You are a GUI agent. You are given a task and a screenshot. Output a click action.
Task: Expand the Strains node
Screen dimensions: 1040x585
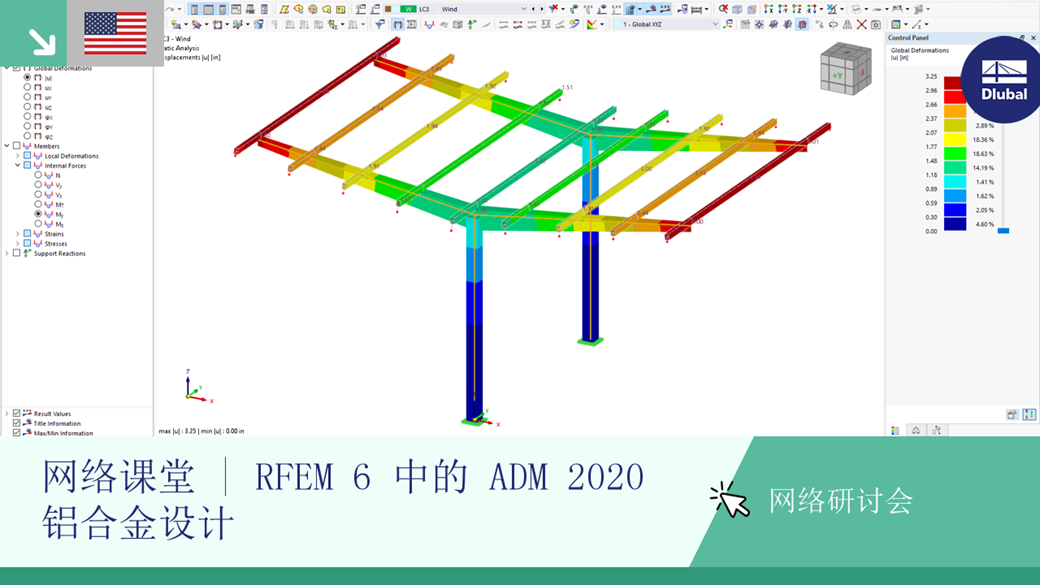pyautogui.click(x=17, y=233)
